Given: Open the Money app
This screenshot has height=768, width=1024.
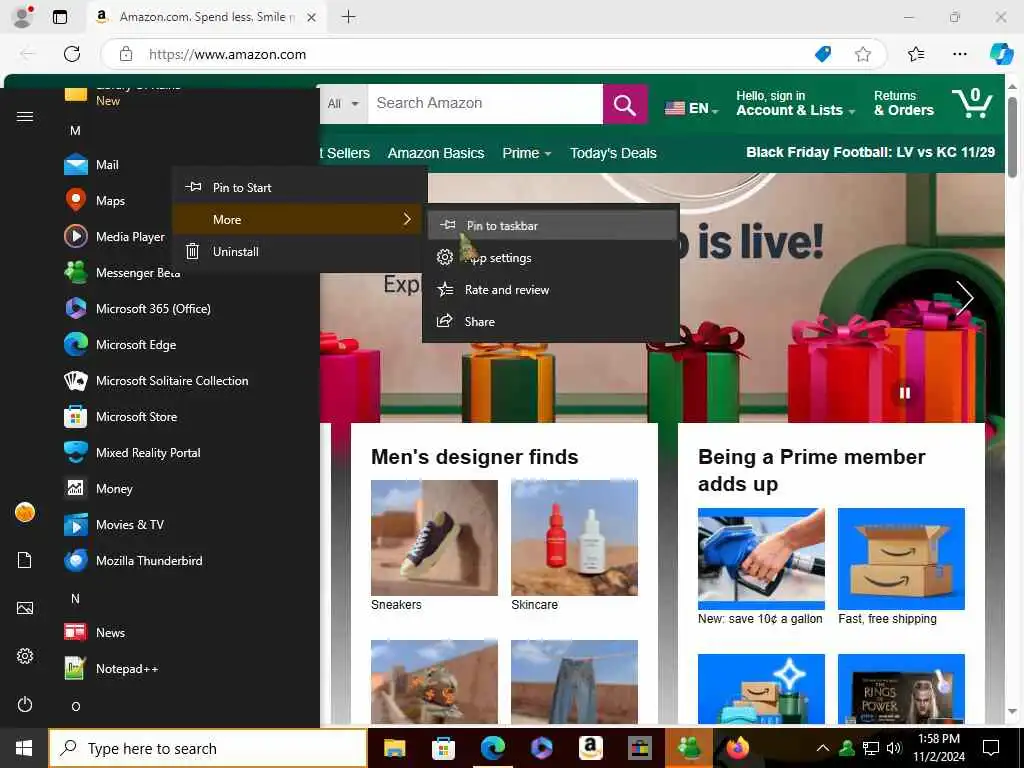Looking at the screenshot, I should (x=98, y=488).
